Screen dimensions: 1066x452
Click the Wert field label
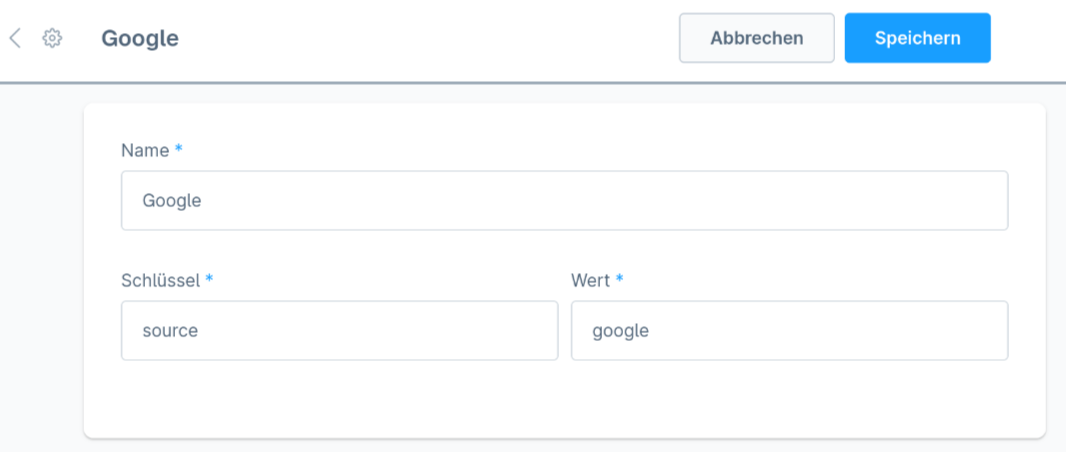pos(590,280)
